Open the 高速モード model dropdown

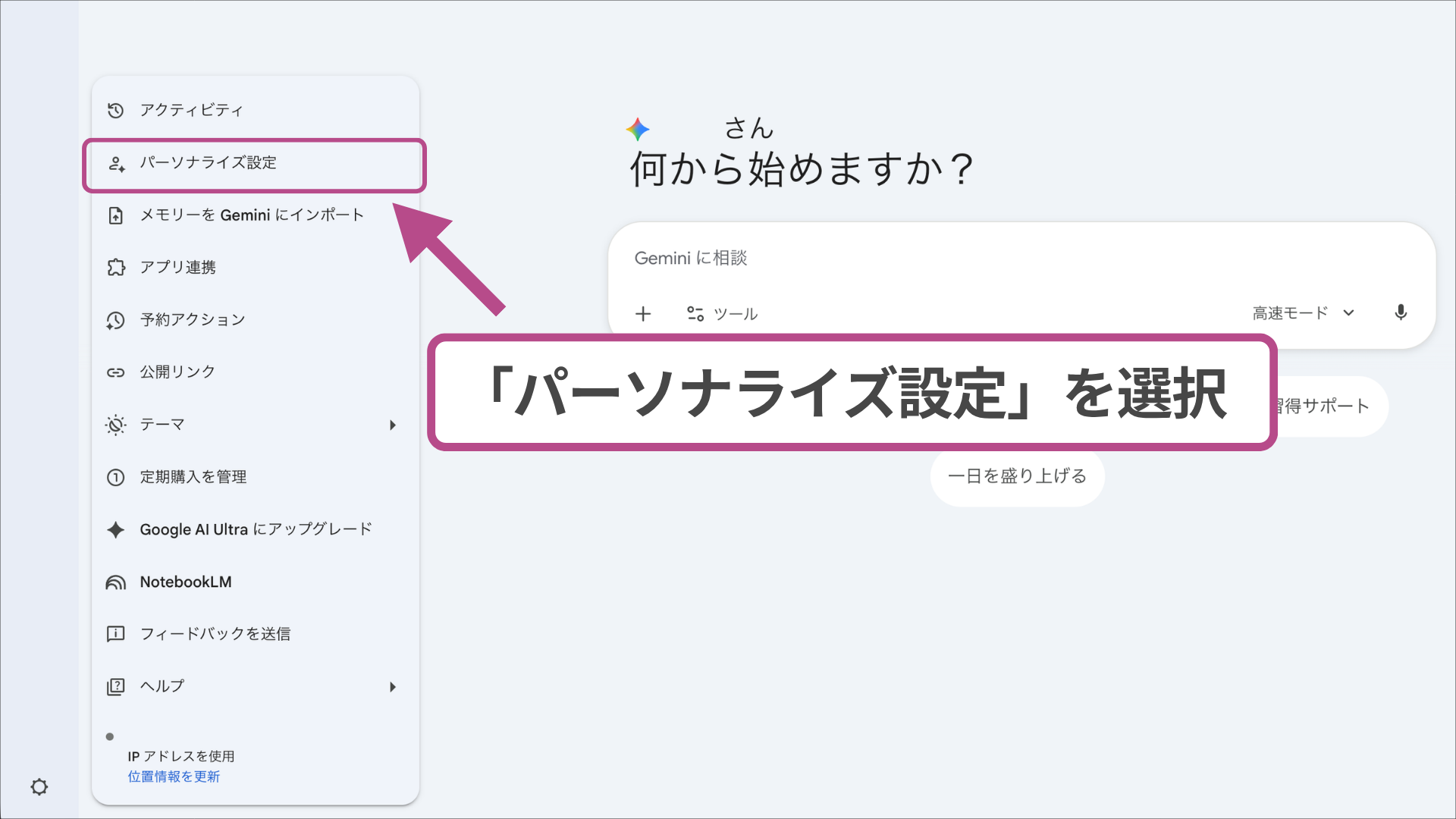tap(1304, 313)
